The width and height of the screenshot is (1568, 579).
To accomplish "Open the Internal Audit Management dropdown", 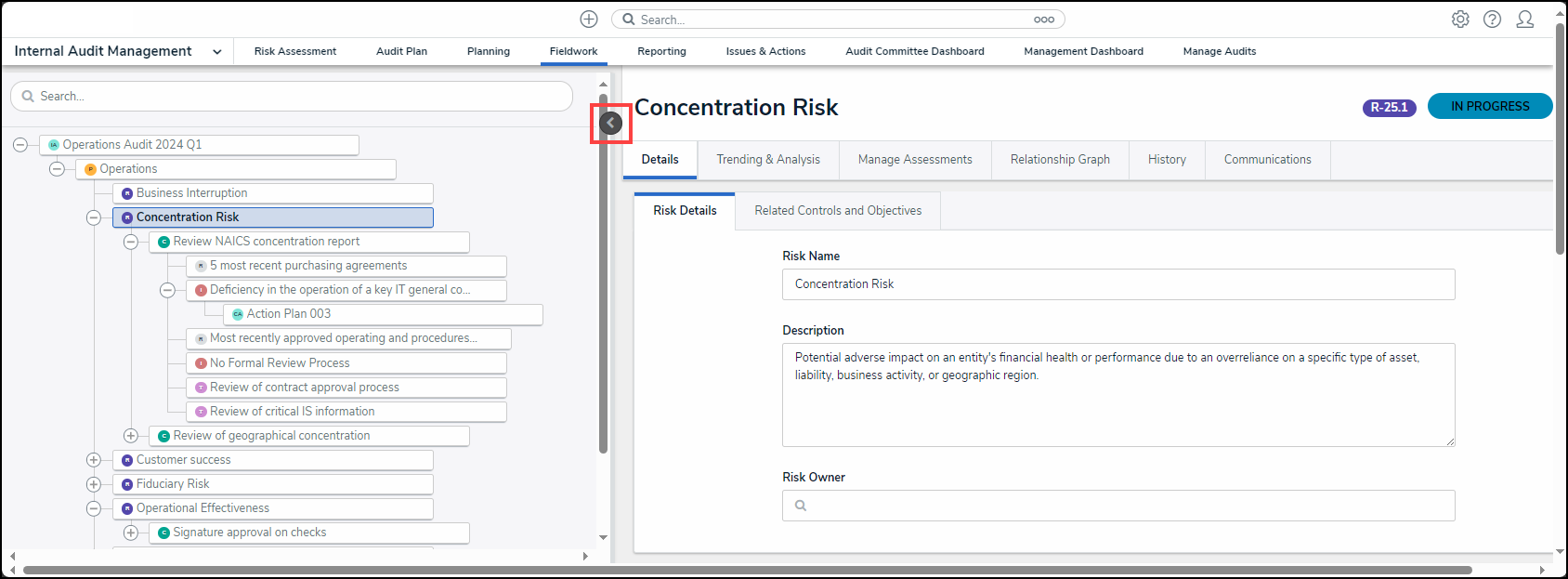I will [217, 52].
